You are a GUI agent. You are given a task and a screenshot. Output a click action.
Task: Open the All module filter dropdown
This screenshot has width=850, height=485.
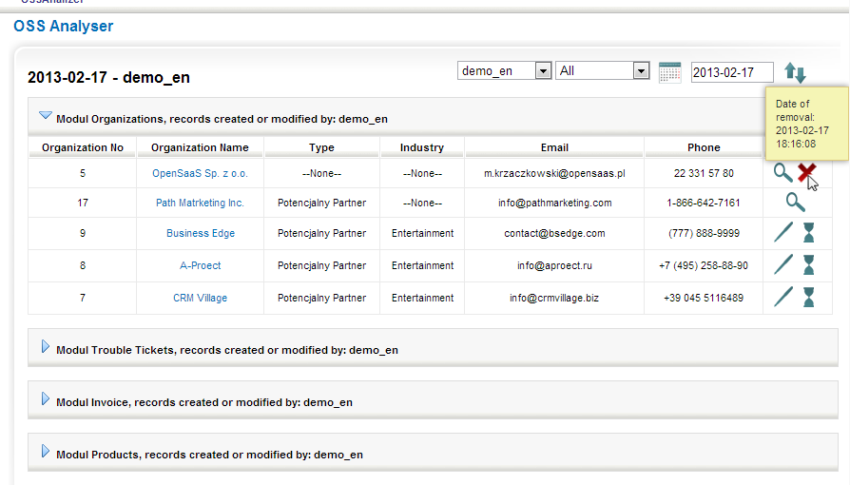(x=602, y=71)
